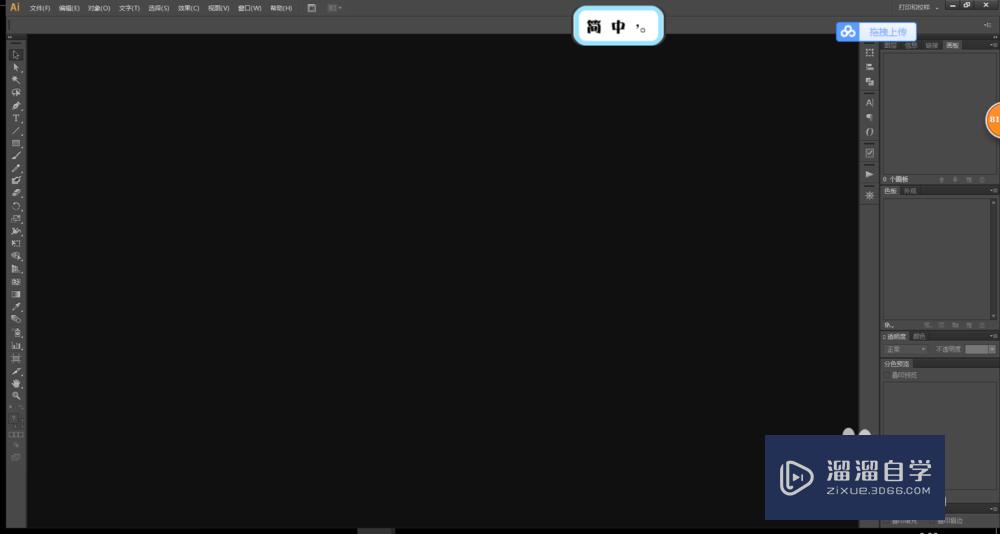Select the Type tool
Image resolution: width=1000 pixels, height=534 pixels.
17,118
